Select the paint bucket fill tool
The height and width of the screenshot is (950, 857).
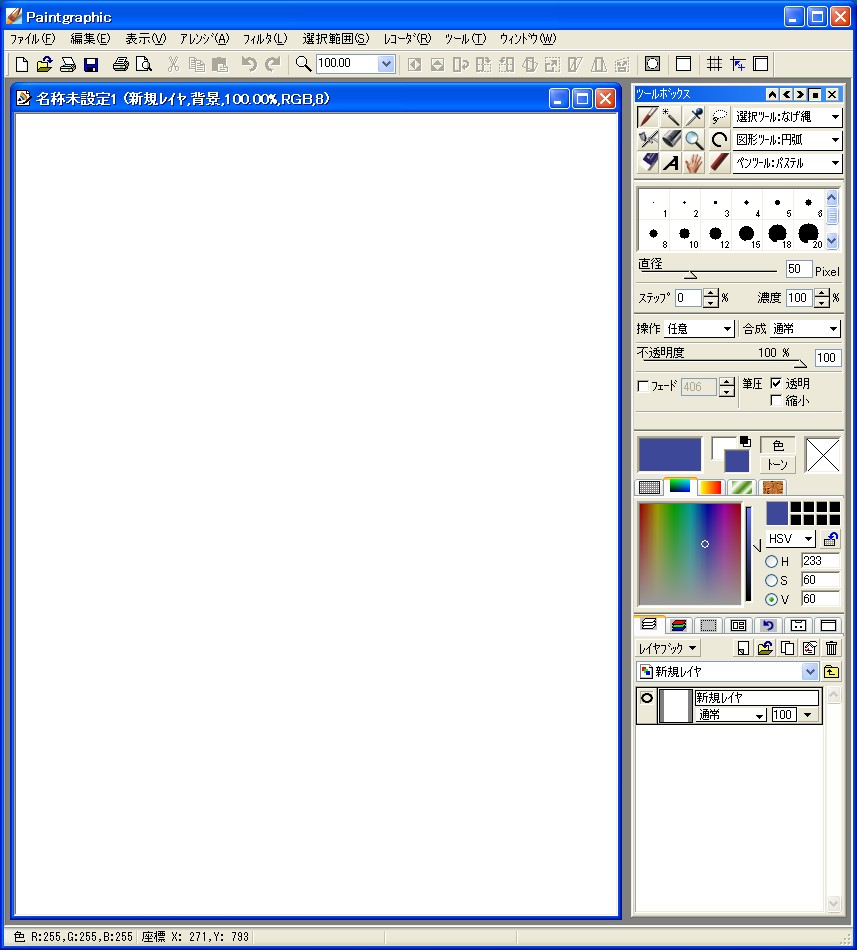(x=671, y=140)
